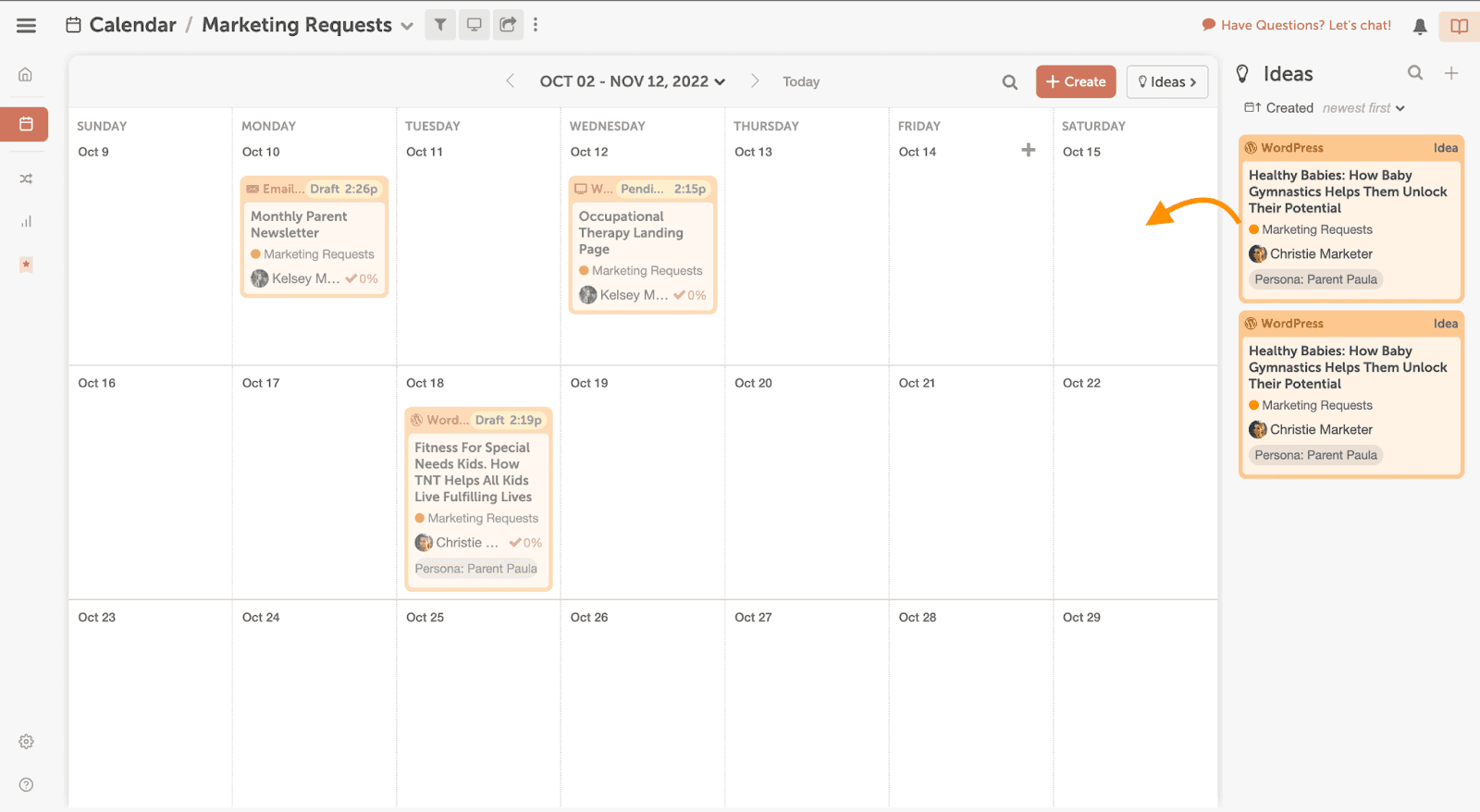Click Draft 2:19p status on Fitness card
1480x812 pixels.
pos(508,420)
